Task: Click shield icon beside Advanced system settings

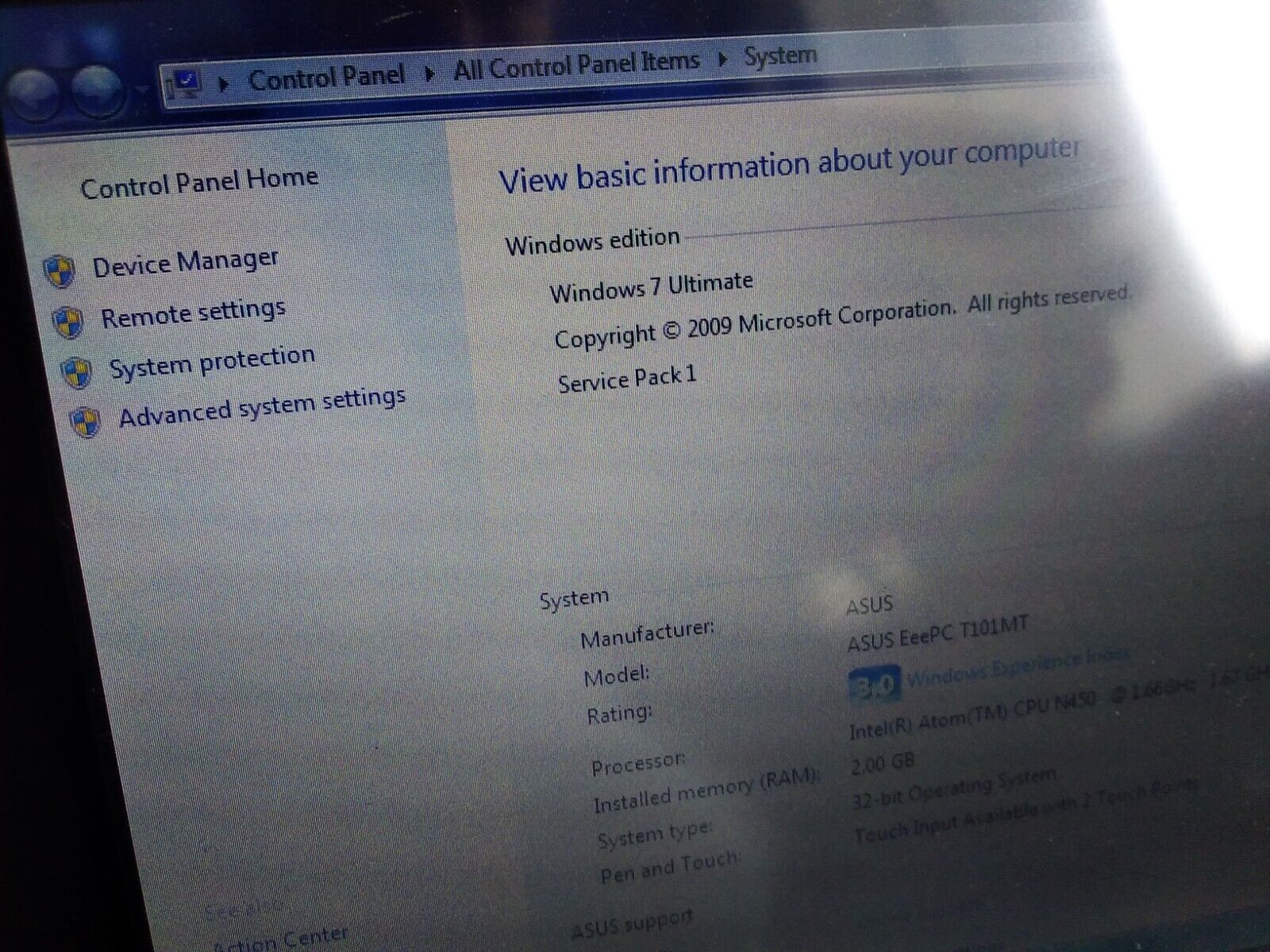Action: 86,422
